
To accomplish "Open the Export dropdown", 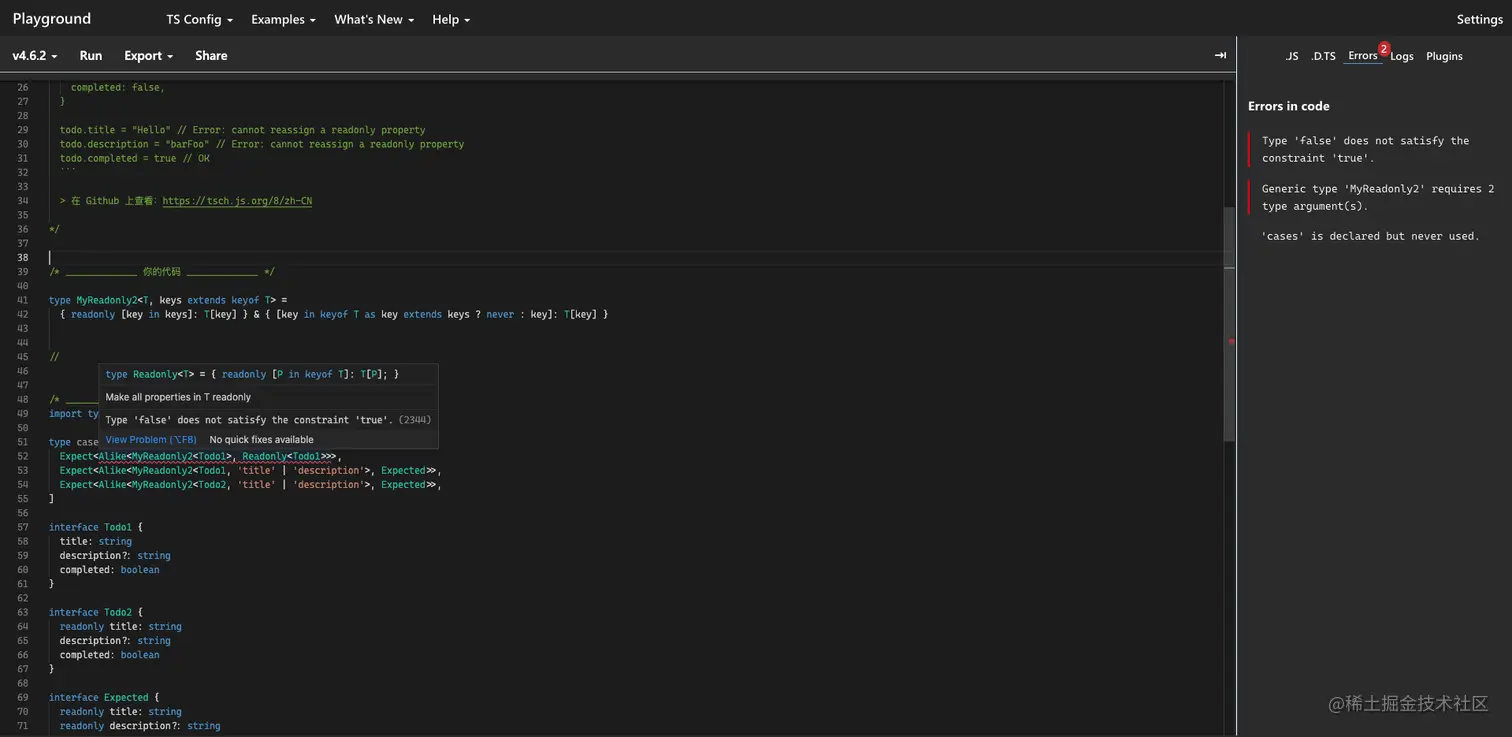I will (x=149, y=56).
